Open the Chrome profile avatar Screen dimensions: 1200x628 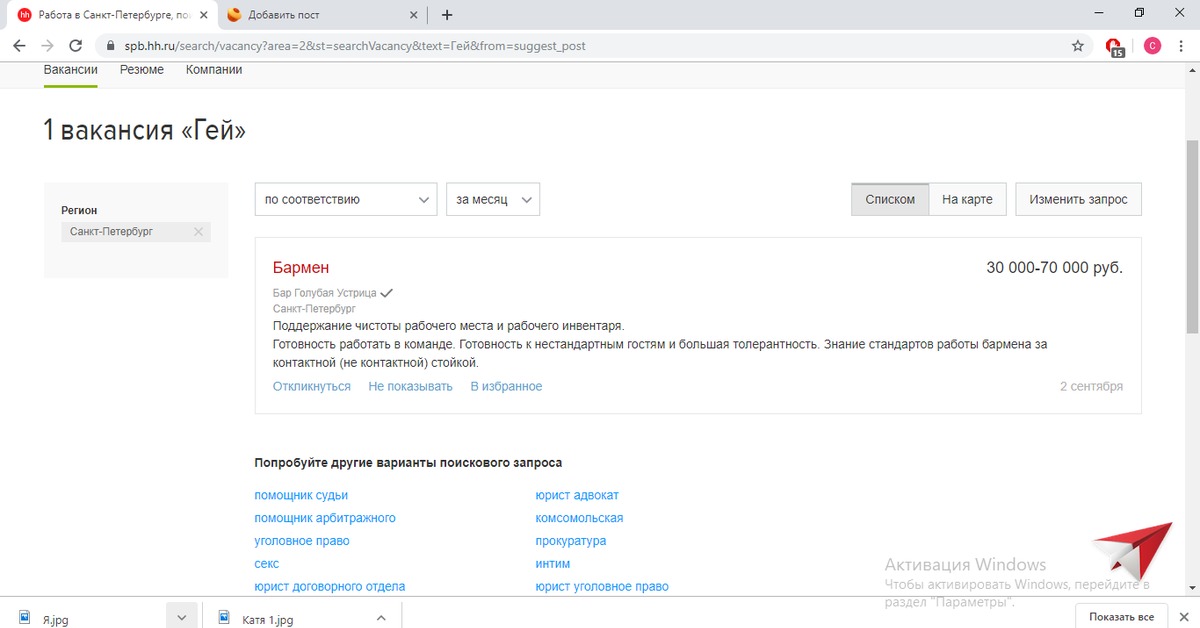pyautogui.click(x=1152, y=46)
